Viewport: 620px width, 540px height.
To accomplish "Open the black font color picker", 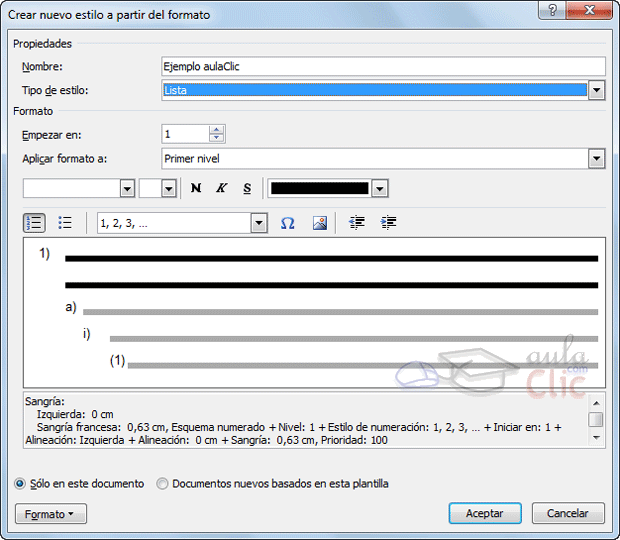I will click(x=379, y=188).
